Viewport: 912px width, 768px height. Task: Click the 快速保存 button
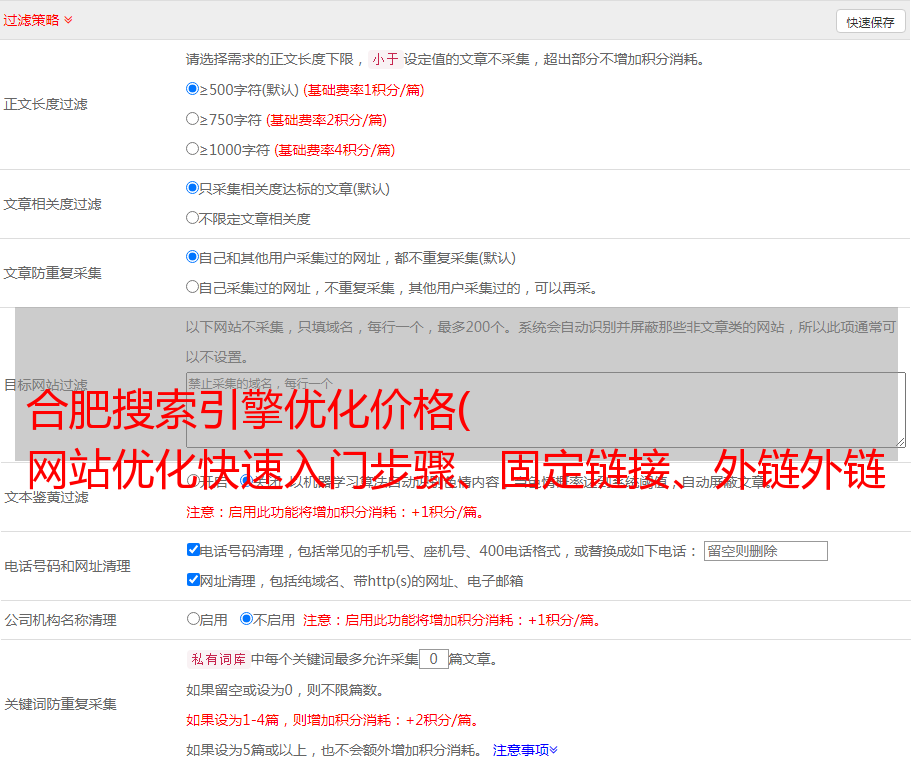pyautogui.click(x=870, y=22)
